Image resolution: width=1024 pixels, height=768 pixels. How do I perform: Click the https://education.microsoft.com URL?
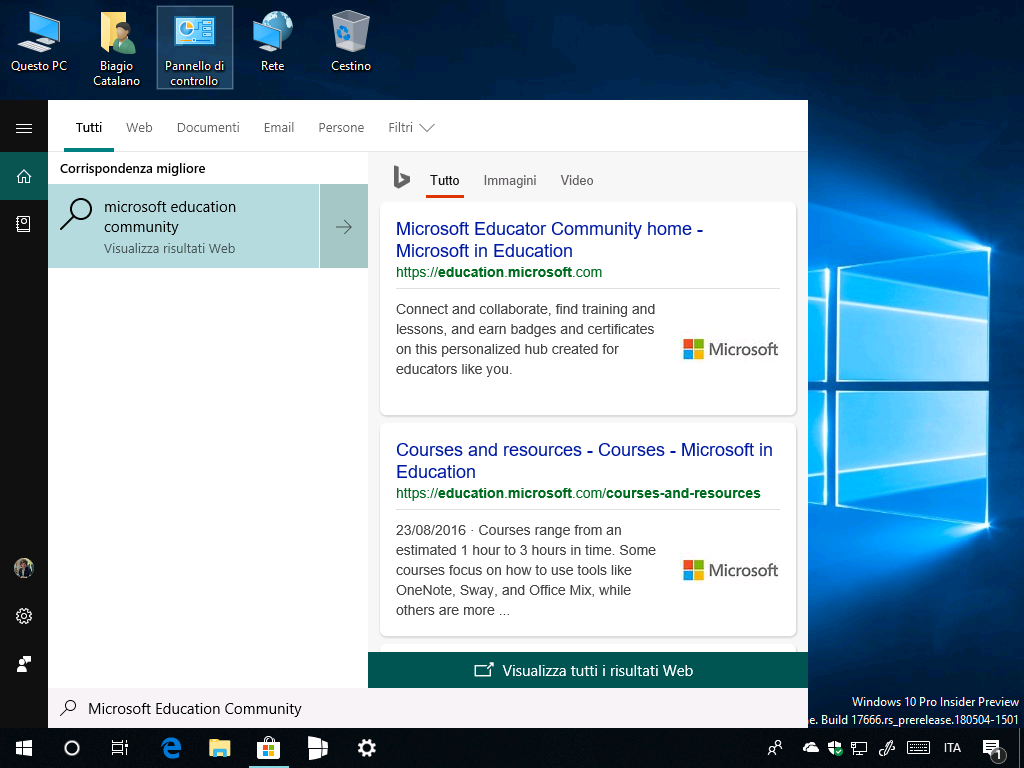(x=499, y=272)
